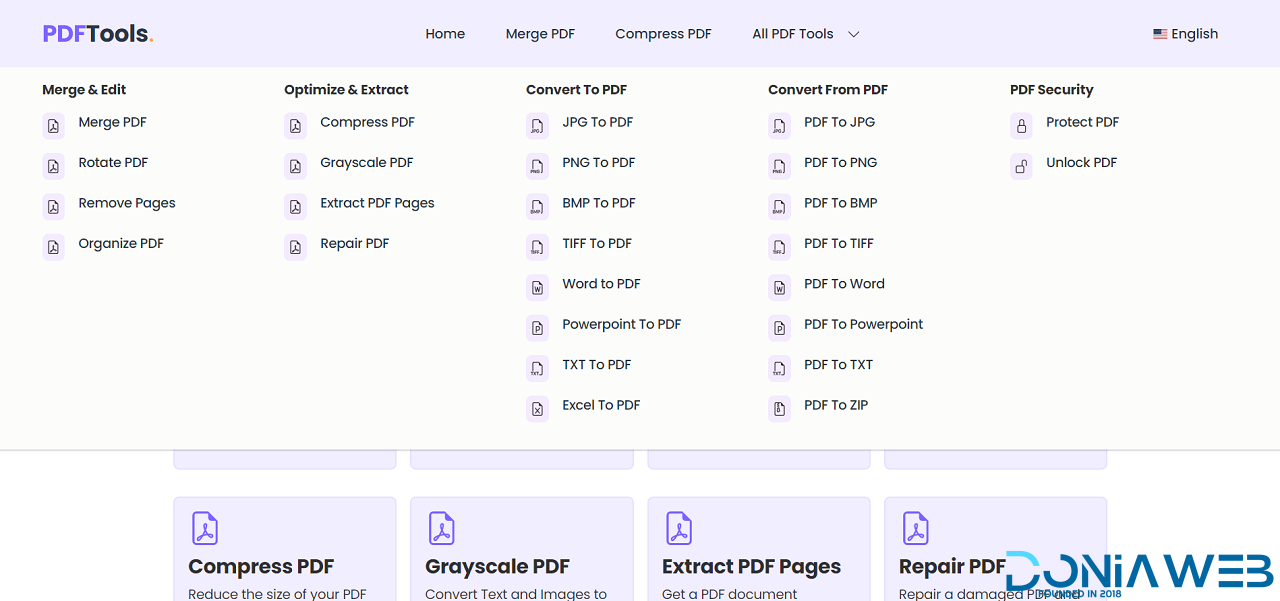Select Merge PDF in top navigation

(x=540, y=34)
